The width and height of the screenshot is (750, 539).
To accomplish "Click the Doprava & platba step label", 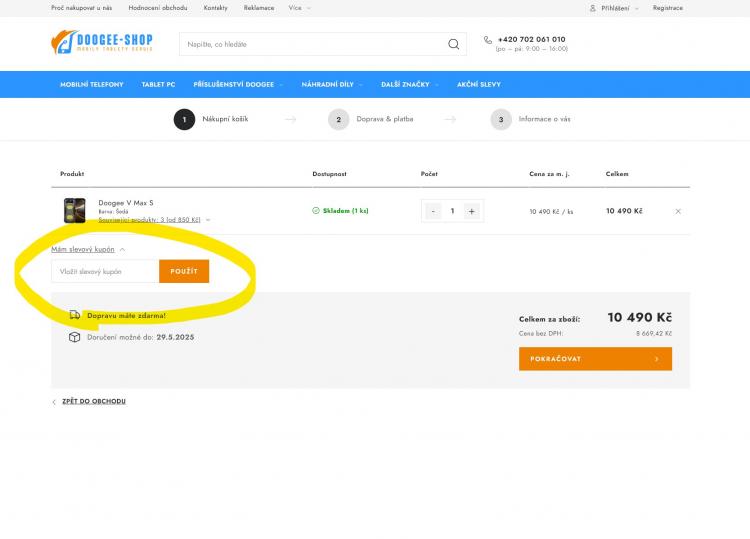I will pyautogui.click(x=385, y=119).
